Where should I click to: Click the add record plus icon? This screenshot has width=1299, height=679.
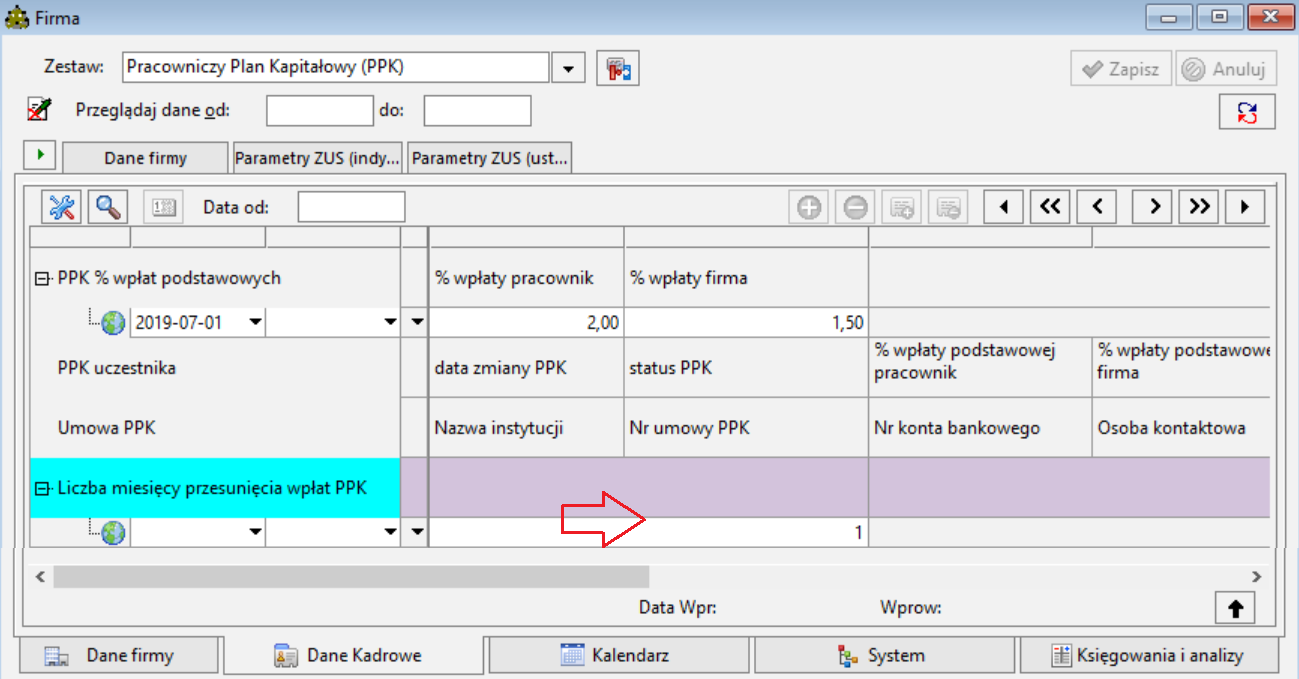pyautogui.click(x=810, y=207)
